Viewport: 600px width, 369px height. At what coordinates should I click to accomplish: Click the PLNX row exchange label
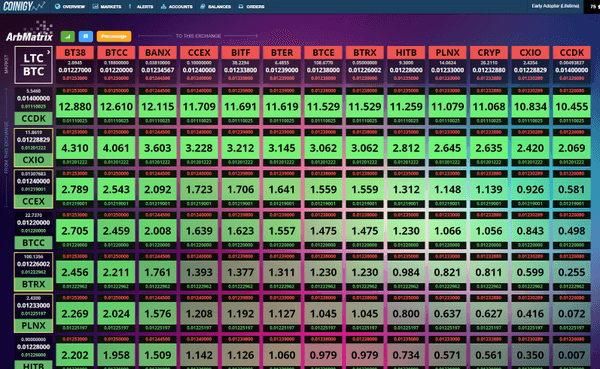tap(33, 325)
